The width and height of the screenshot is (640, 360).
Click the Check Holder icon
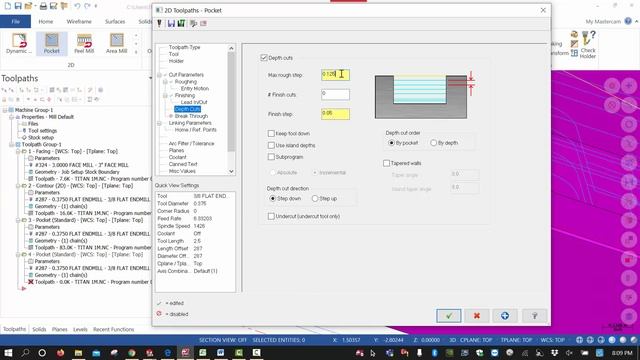tap(588, 45)
